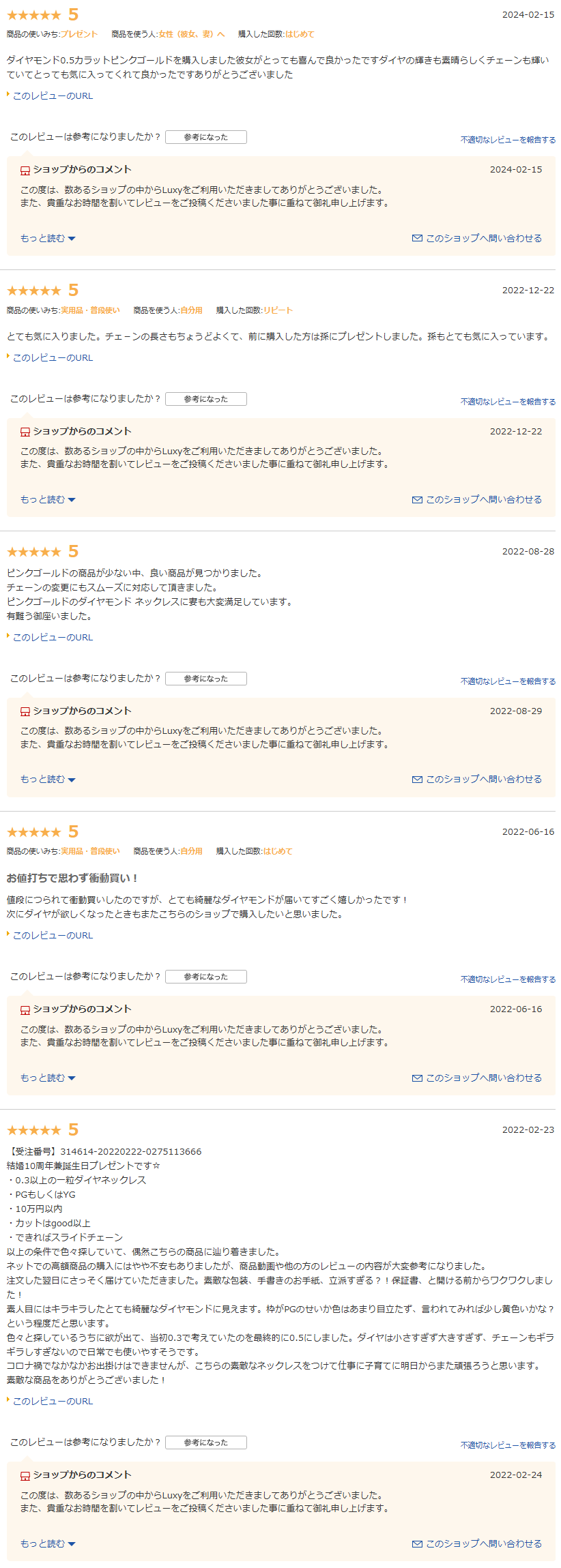Click the five-star rating of the 2022-08-28 review

[34, 552]
